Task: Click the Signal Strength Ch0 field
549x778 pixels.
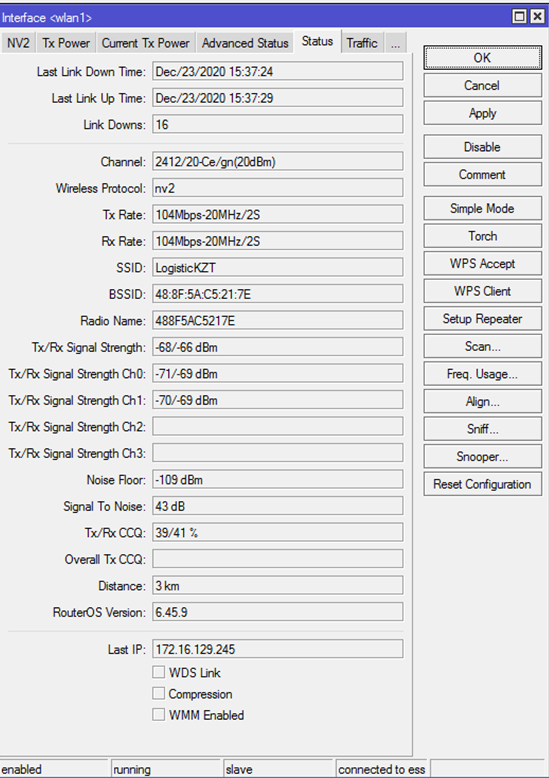Action: pyautogui.click(x=277, y=374)
